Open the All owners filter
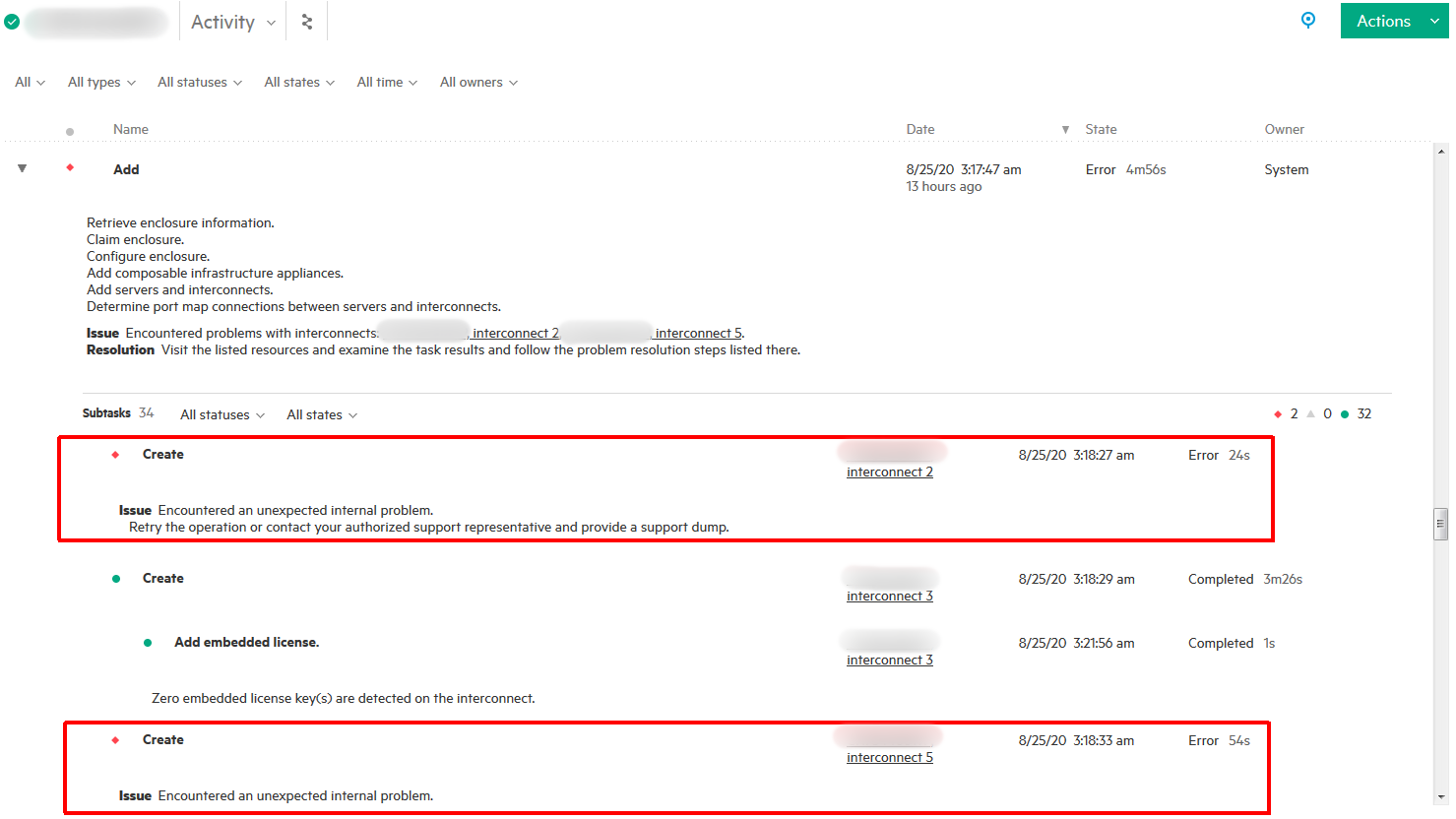The width and height of the screenshot is (1456, 819). coord(477,82)
